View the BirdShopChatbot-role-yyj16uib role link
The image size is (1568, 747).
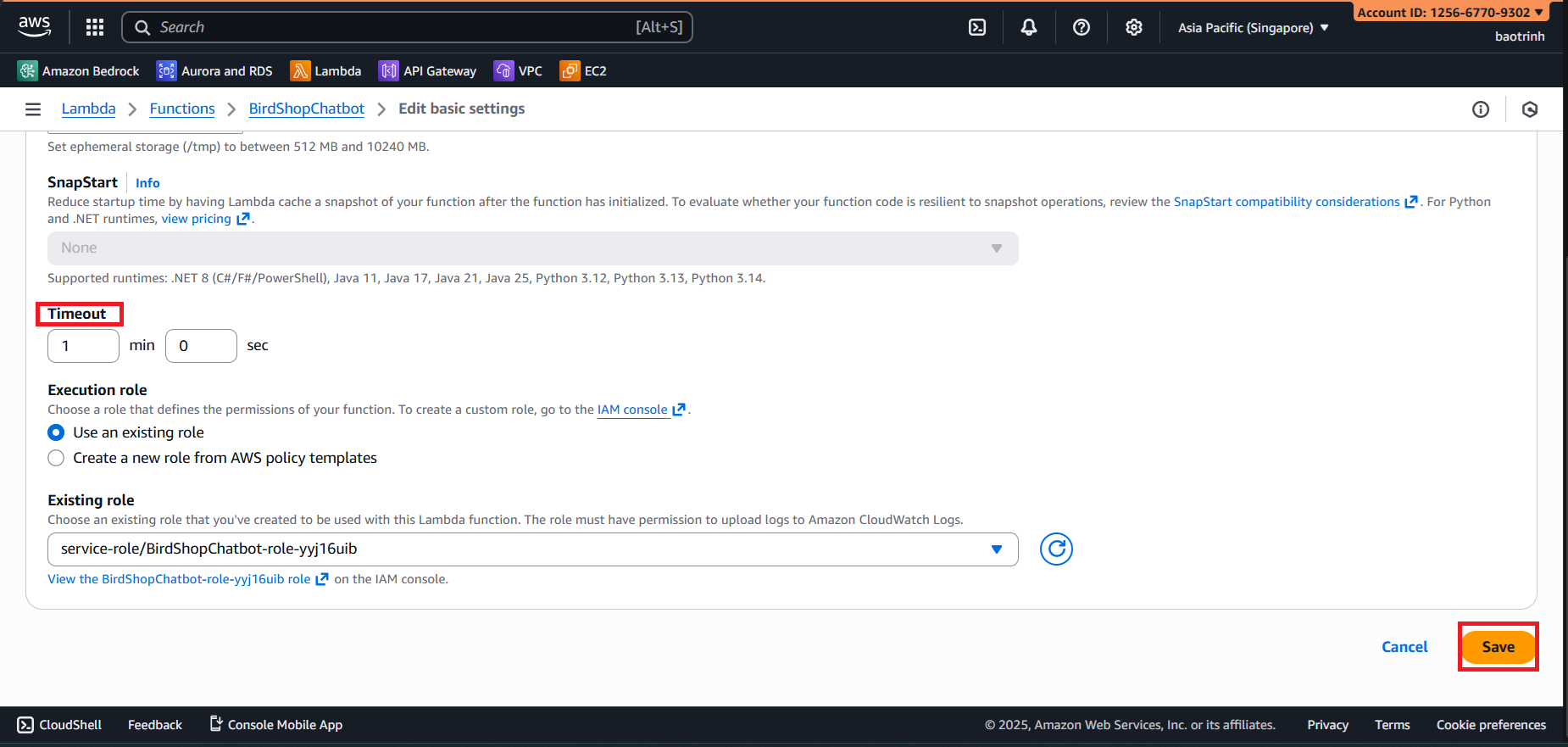tap(179, 579)
